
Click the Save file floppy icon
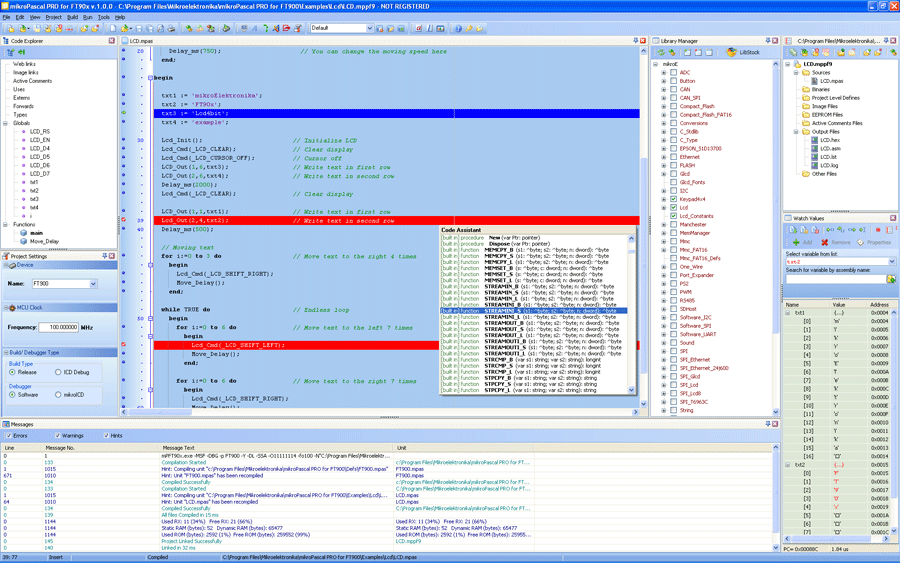pos(138,28)
